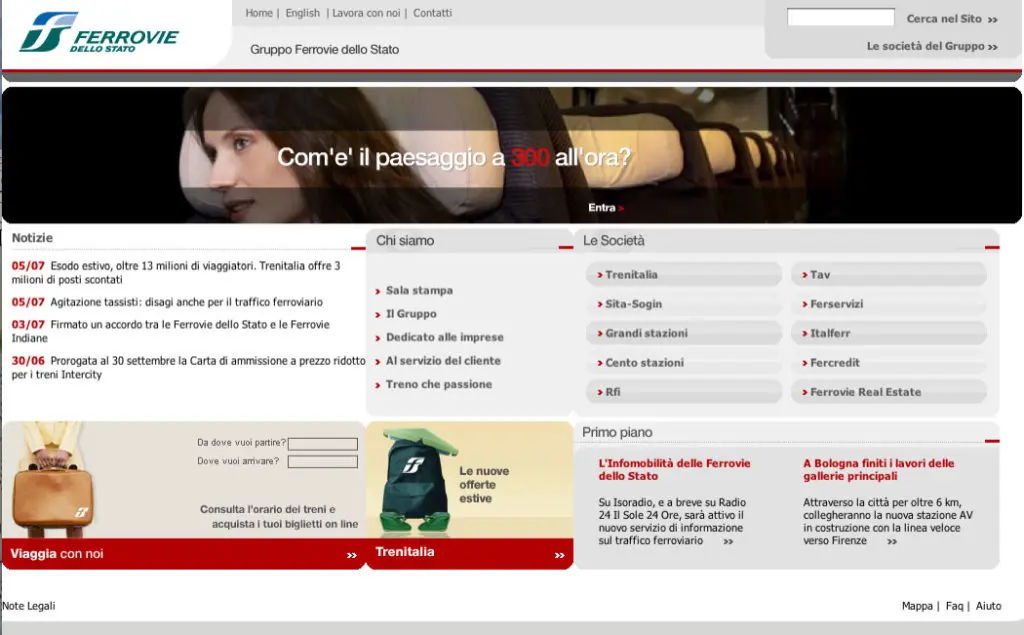The image size is (1024, 635).
Task: Click the red arrow beside Entra
Action: [x=621, y=208]
